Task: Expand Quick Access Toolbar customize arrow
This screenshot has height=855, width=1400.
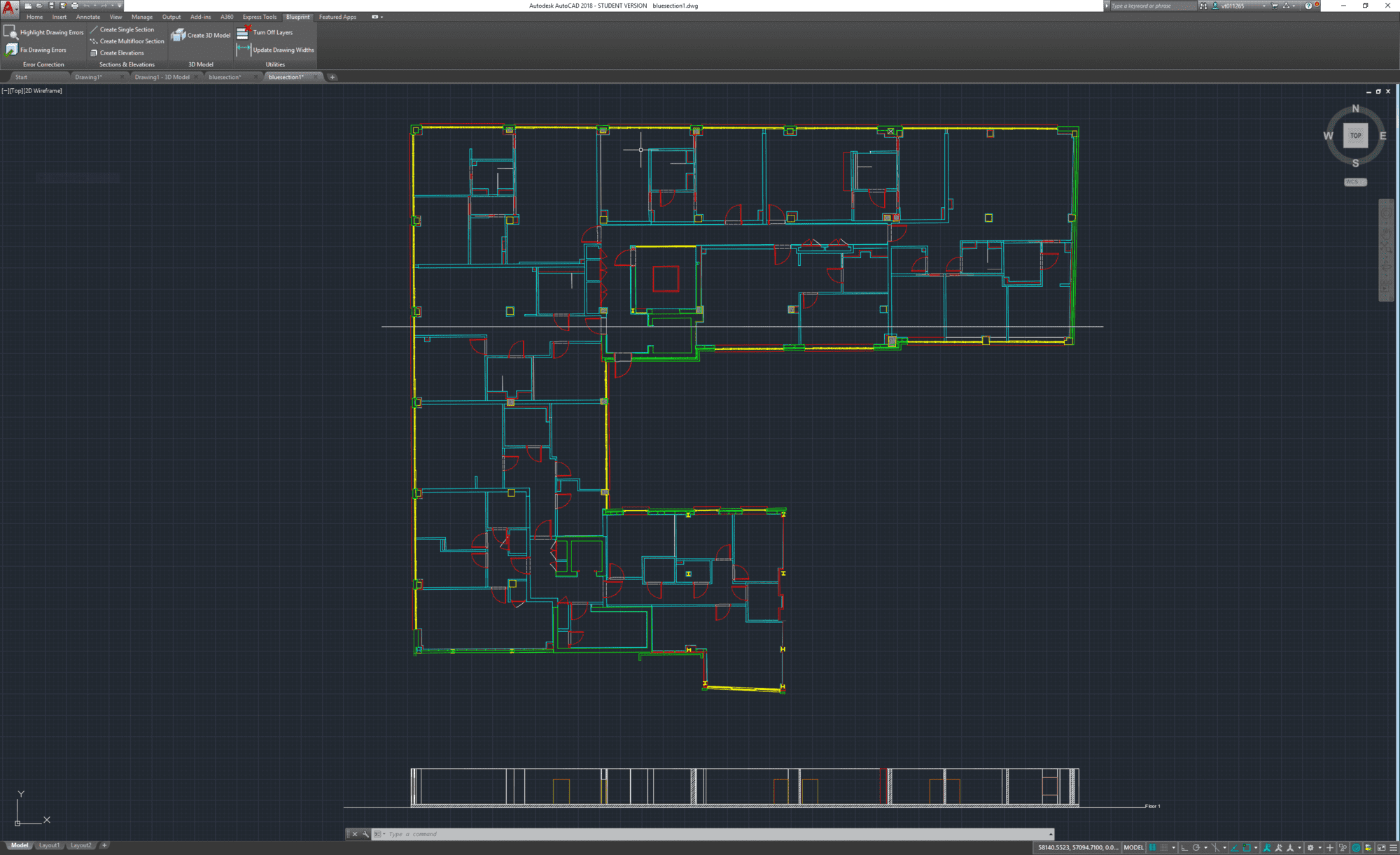Action: point(120,6)
